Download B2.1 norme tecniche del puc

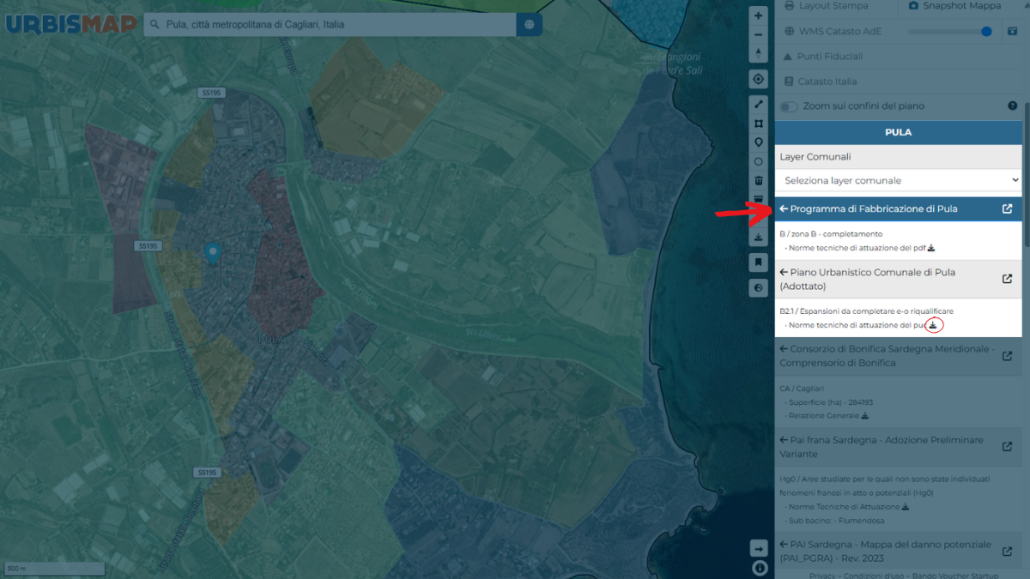pos(933,325)
